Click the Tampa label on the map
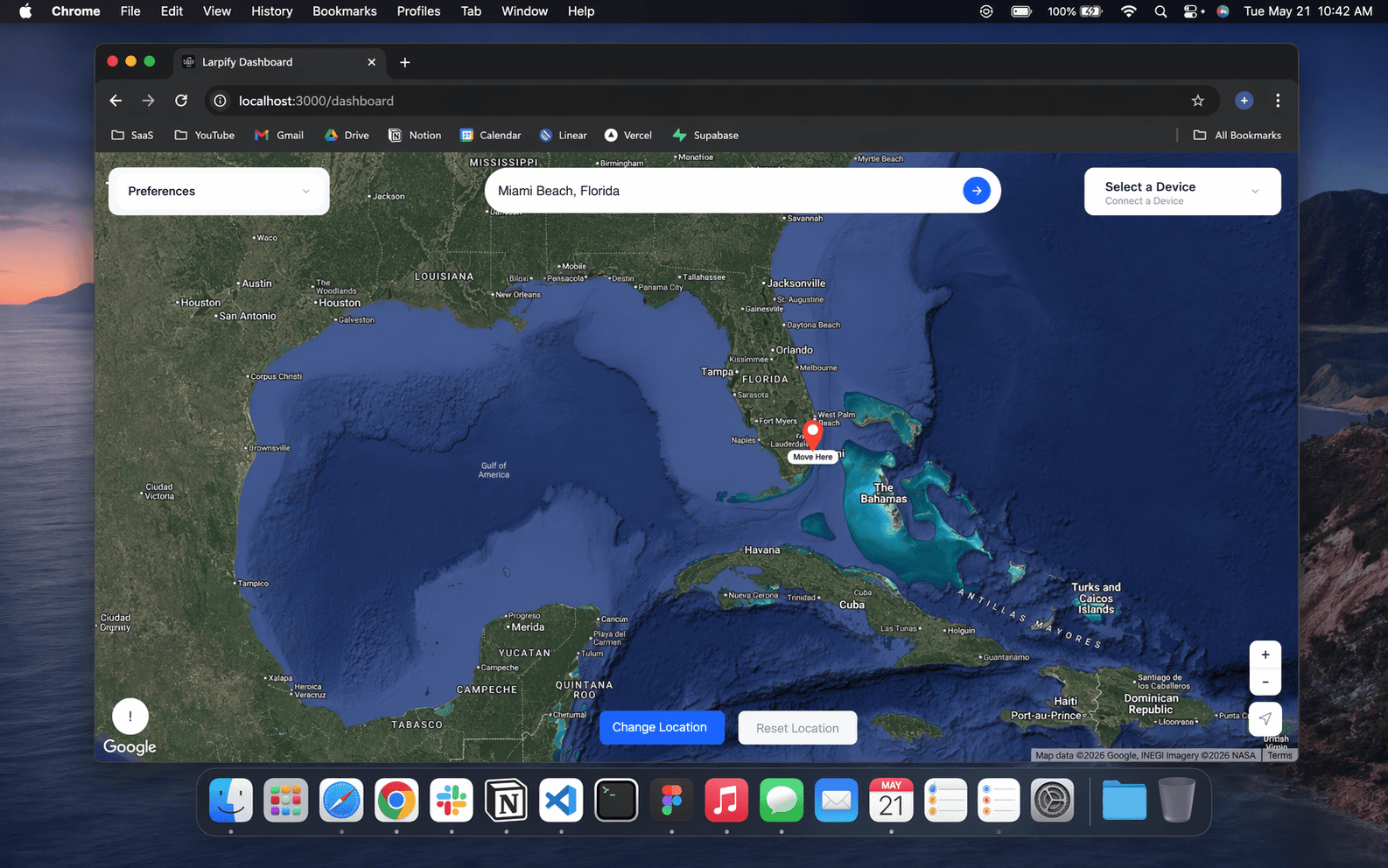The width and height of the screenshot is (1388, 868). click(718, 372)
